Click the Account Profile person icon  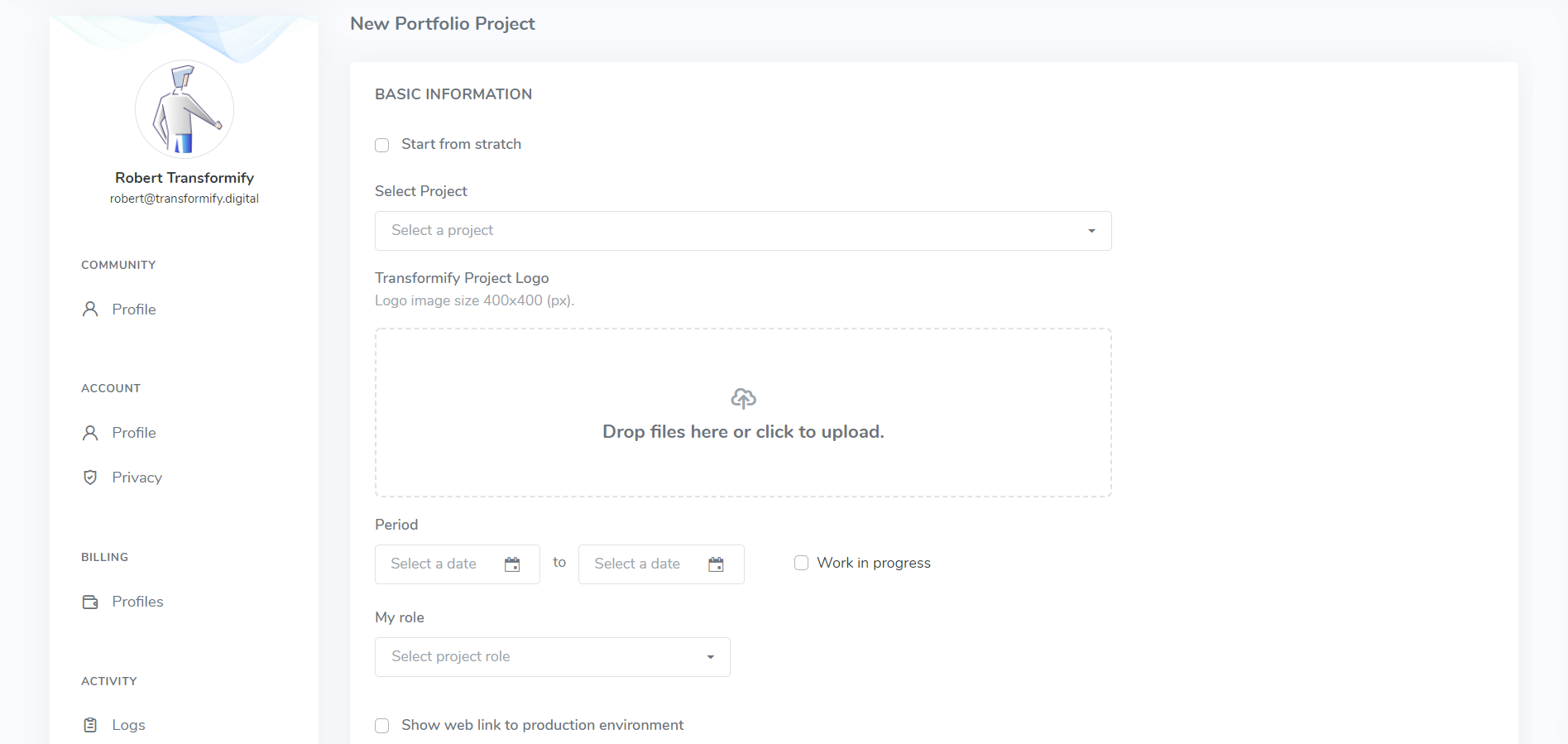pos(90,433)
